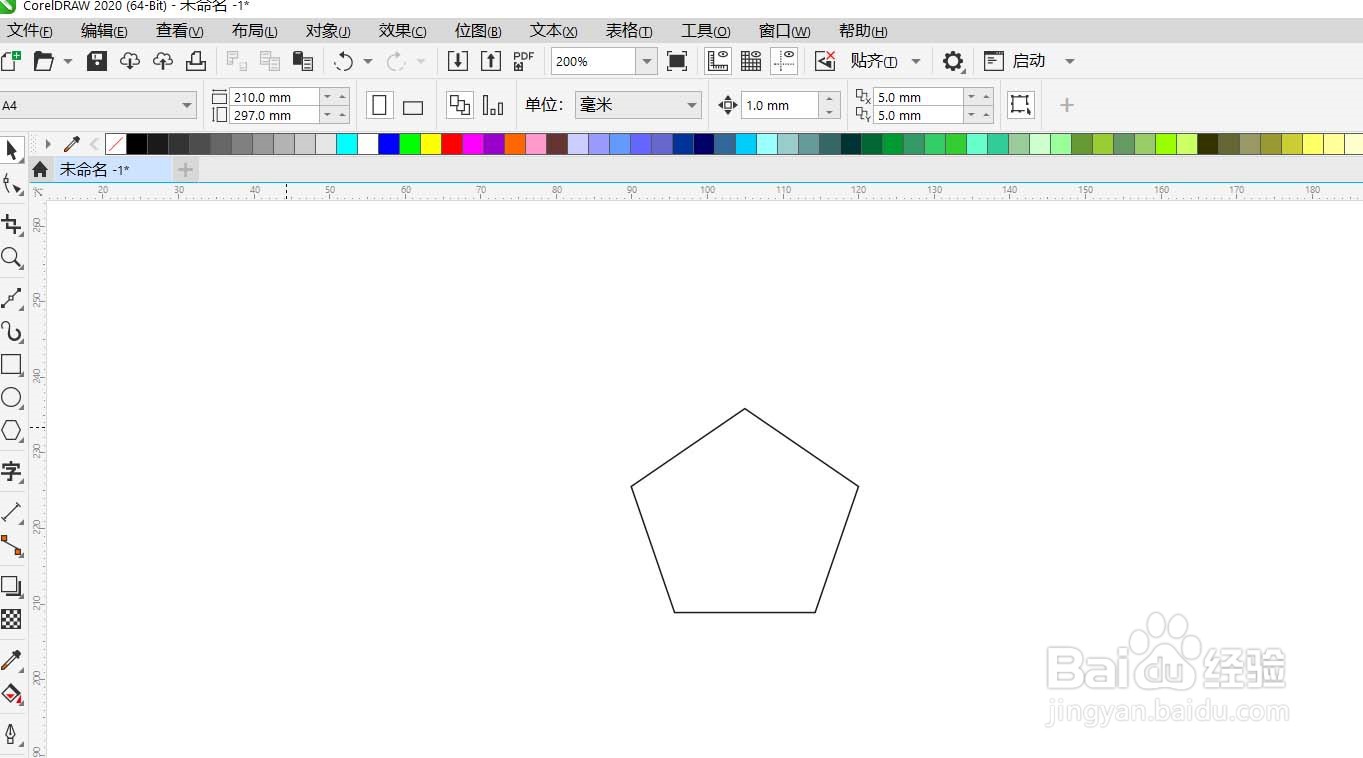Screen dimensions: 1363x758
Task: Switch to the 未命名 -1 document tab
Action: pyautogui.click(x=112, y=169)
